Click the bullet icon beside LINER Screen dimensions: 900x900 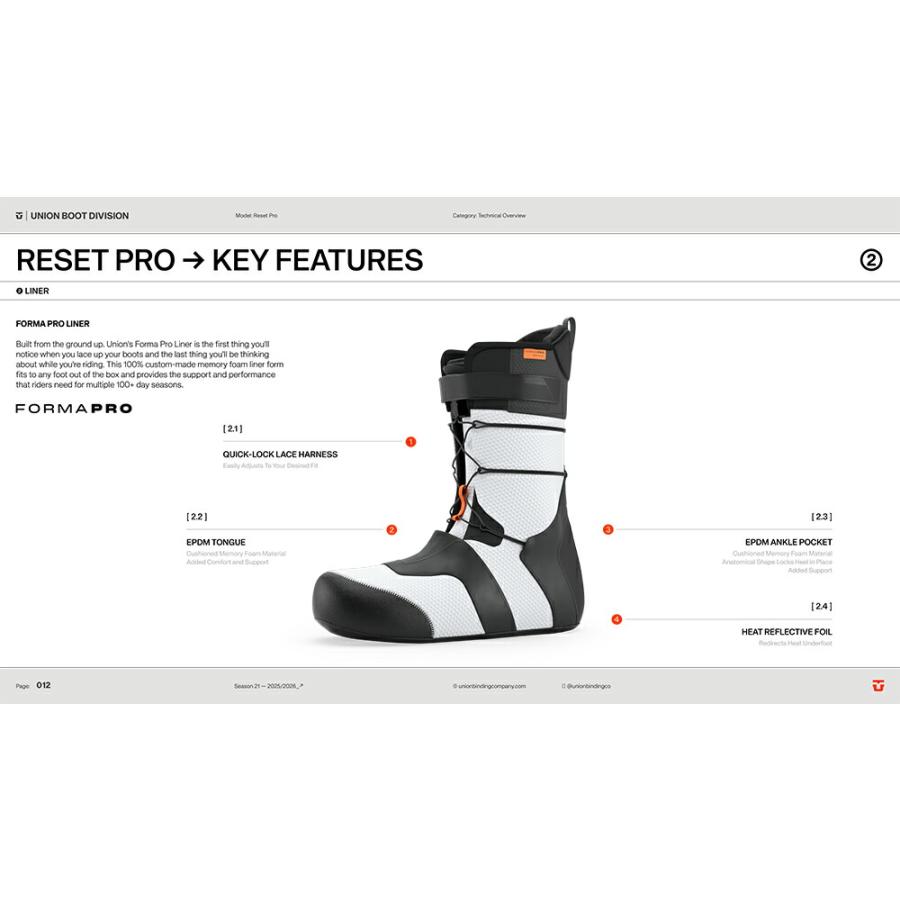(x=20, y=291)
